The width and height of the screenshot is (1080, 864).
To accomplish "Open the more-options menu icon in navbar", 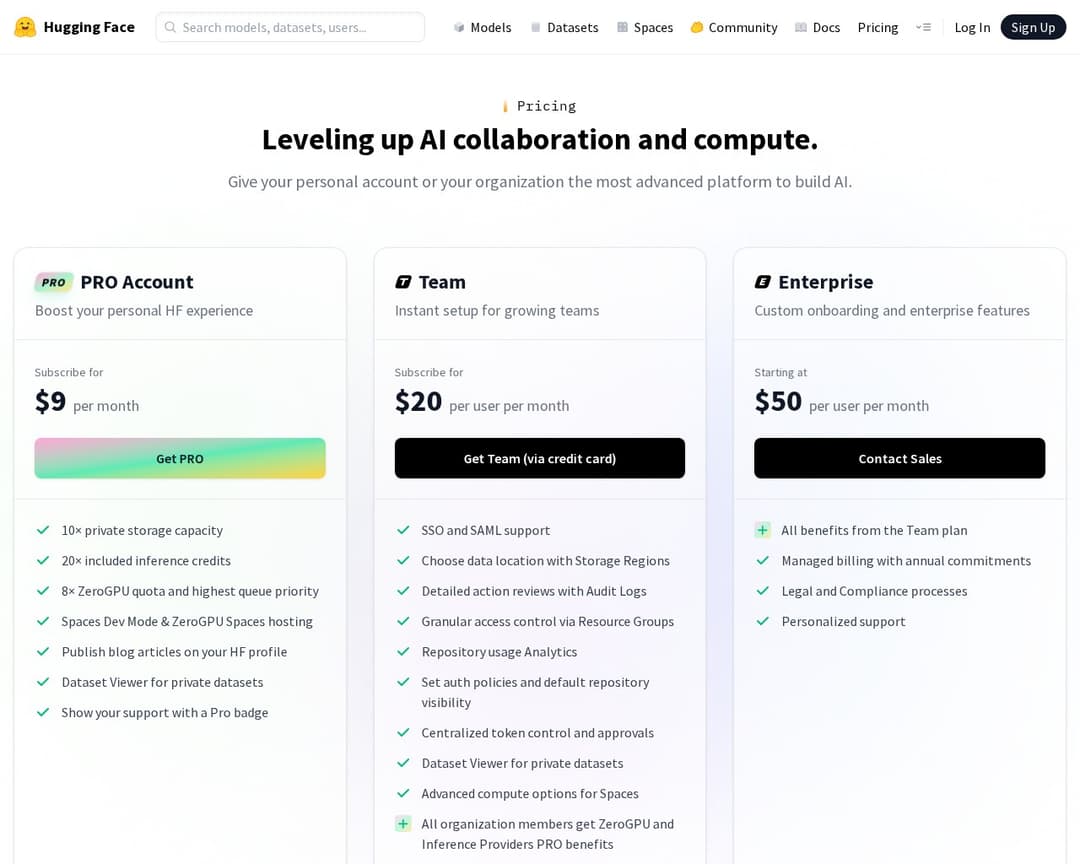I will (x=923, y=27).
